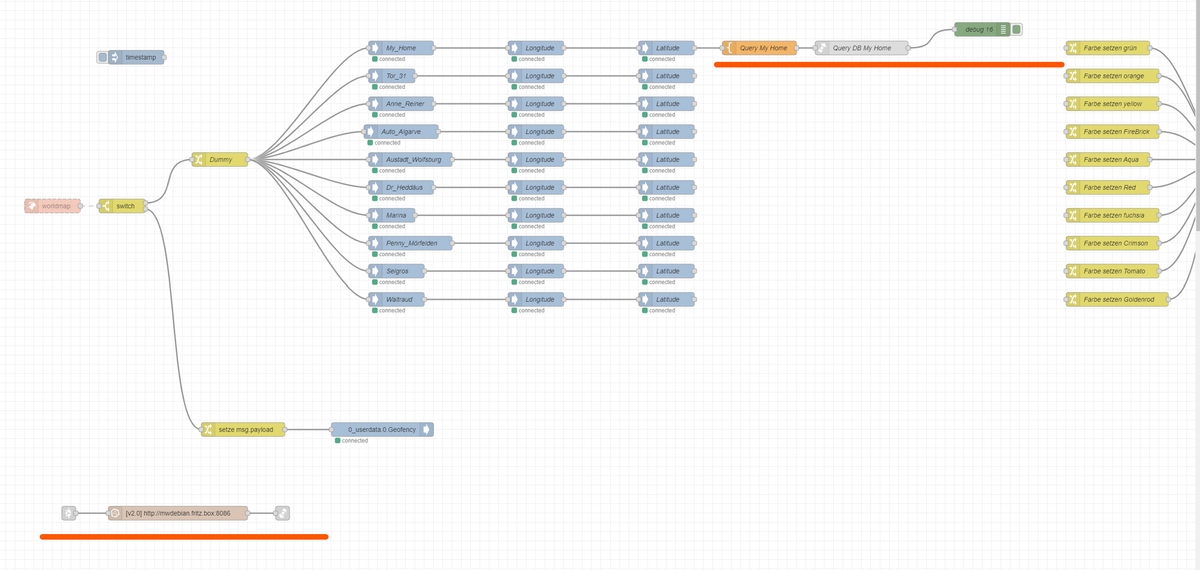Click the Farbe setzen orange change icon
Image resolution: width=1200 pixels, height=570 pixels.
(x=1073, y=76)
